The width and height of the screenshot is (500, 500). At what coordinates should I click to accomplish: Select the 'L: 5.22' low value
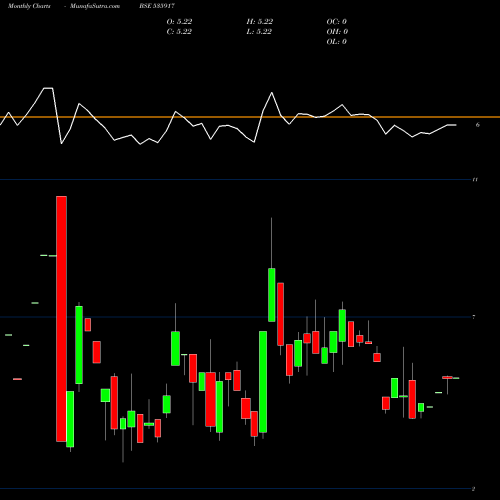click(x=259, y=31)
